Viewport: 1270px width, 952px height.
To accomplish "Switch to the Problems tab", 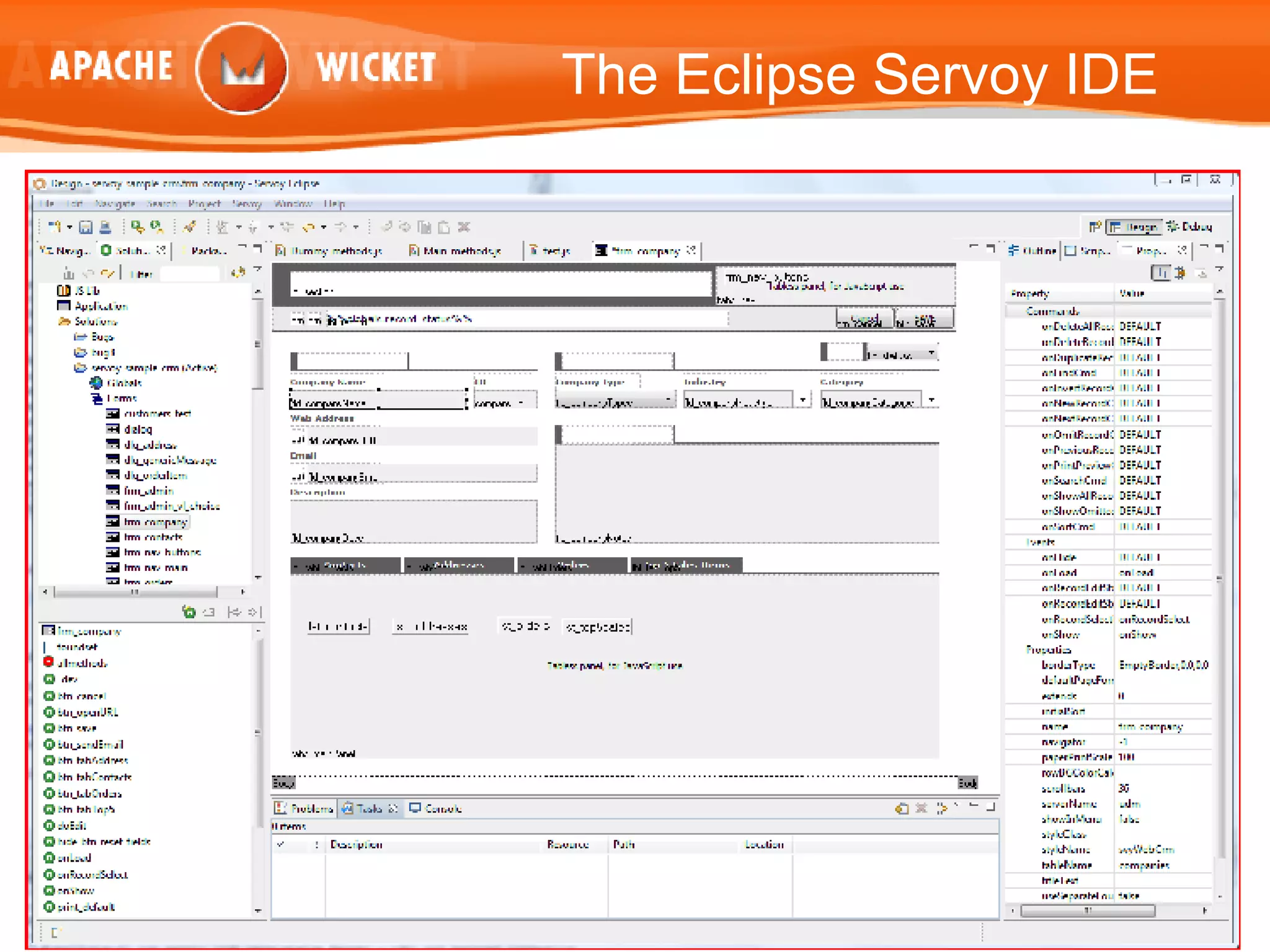I will point(304,808).
